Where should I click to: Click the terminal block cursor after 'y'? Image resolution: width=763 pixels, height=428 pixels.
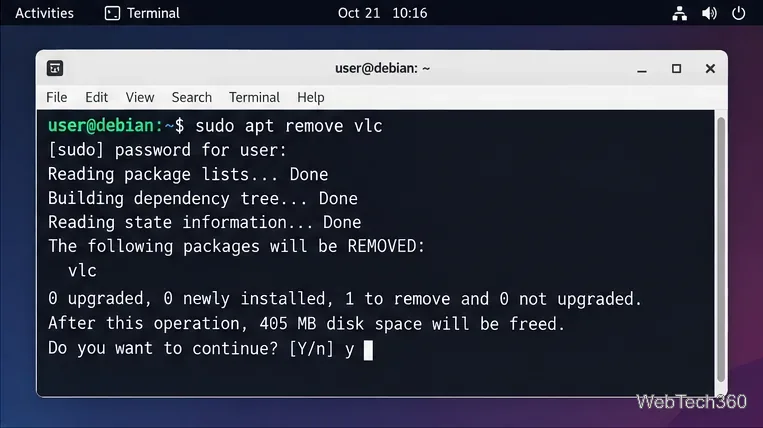(x=368, y=350)
